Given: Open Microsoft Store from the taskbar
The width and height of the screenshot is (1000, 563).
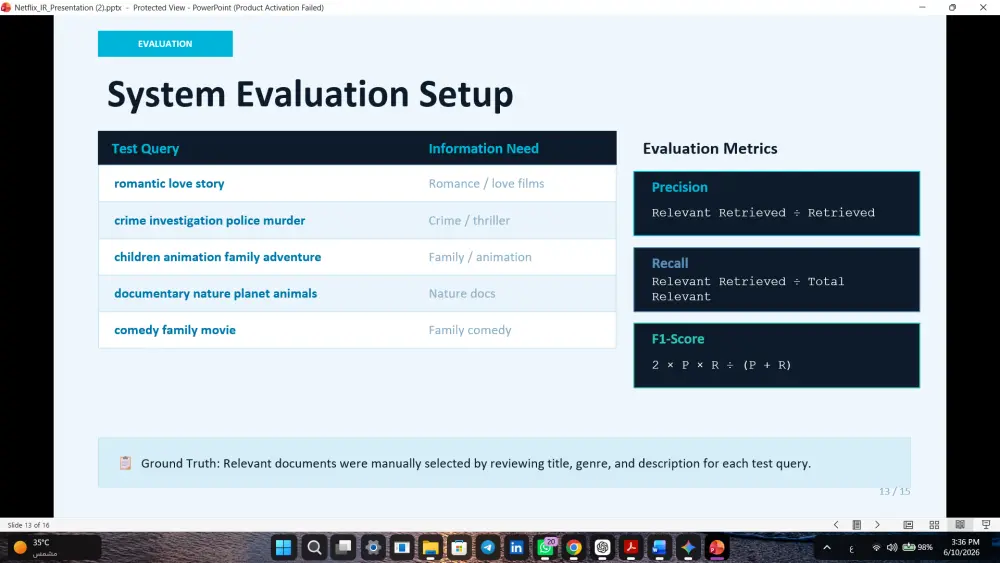Looking at the screenshot, I should pos(459,548).
